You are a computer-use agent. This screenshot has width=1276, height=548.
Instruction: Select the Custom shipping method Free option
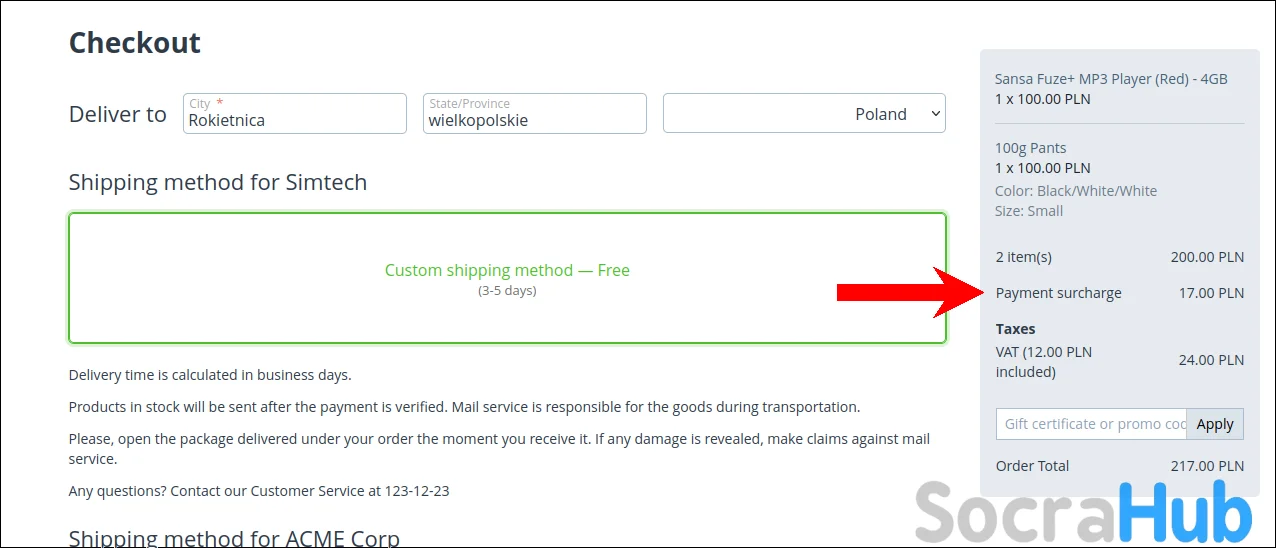(507, 278)
